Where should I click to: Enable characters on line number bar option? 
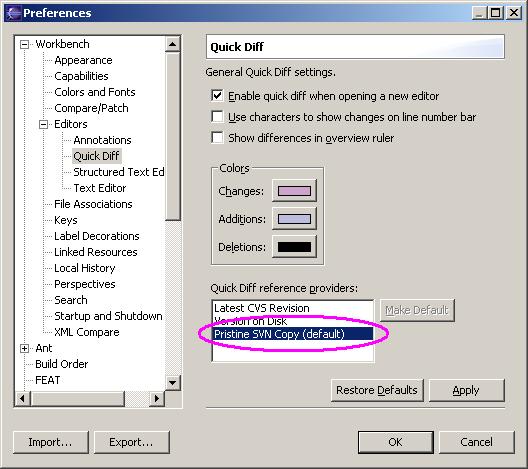pos(217,116)
